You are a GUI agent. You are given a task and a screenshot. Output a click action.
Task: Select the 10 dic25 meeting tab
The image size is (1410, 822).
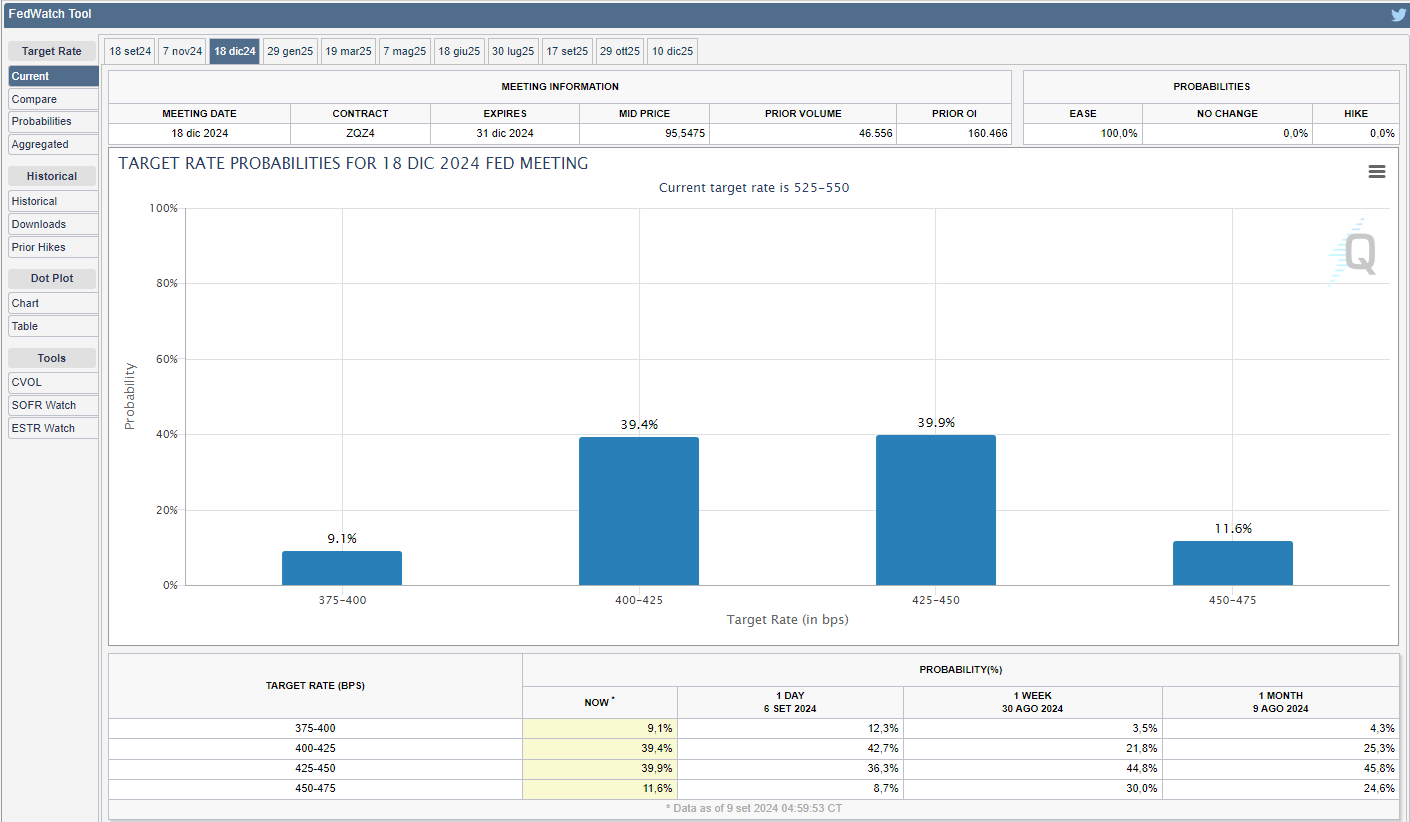pyautogui.click(x=672, y=51)
